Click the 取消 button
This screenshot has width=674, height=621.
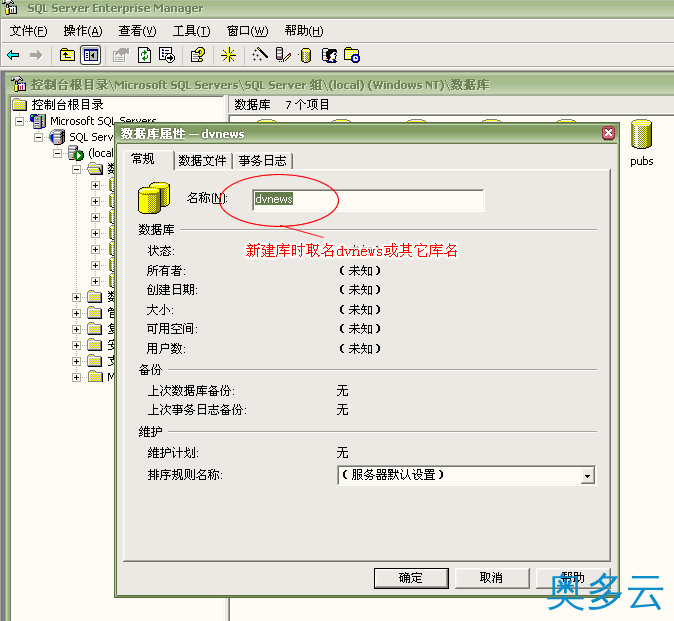[x=492, y=578]
